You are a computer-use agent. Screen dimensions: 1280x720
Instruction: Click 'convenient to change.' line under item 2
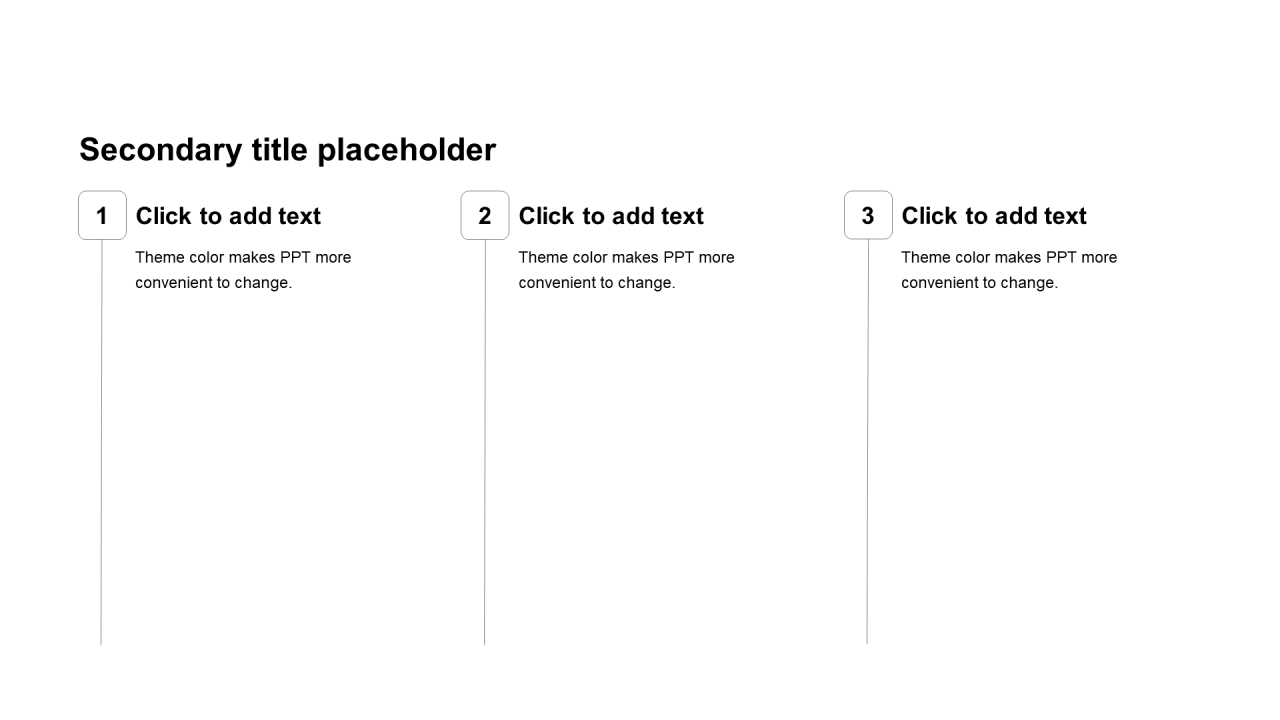pos(596,282)
